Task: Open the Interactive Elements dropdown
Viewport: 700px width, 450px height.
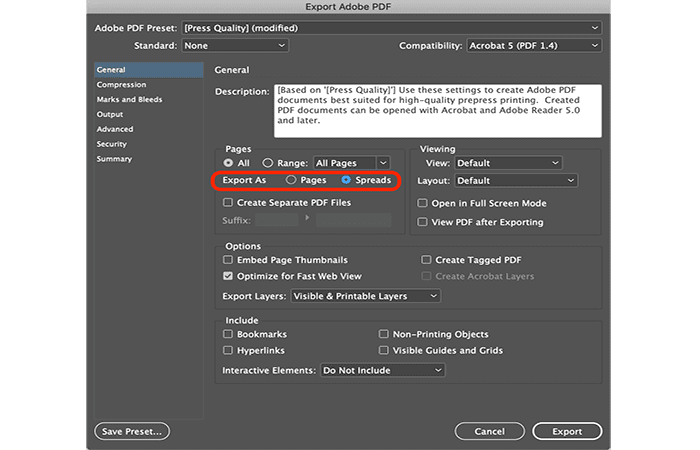Action: 382,370
